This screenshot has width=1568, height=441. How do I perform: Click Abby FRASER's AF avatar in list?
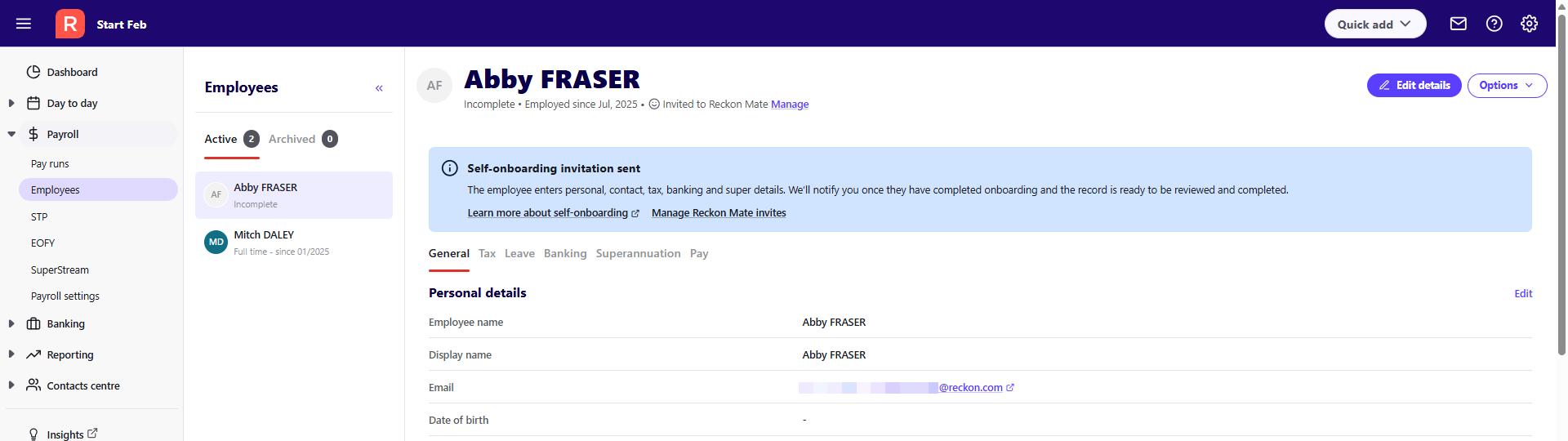pos(216,194)
